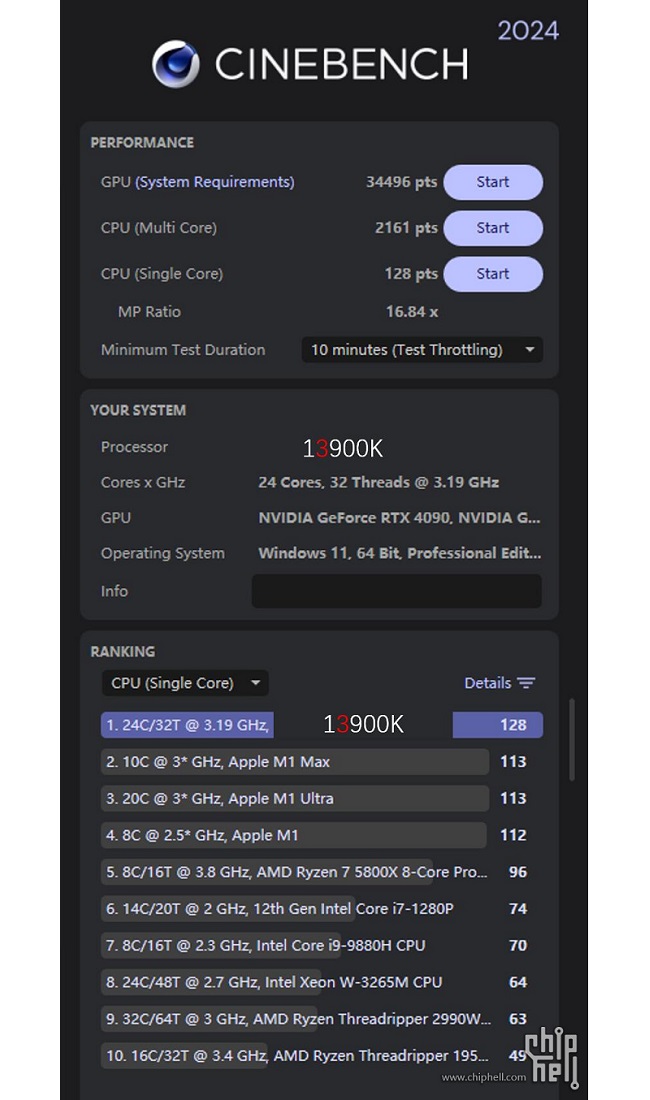The image size is (650, 1100).
Task: Open the CPU (Single Core) ranking dropdown
Action: tap(185, 683)
